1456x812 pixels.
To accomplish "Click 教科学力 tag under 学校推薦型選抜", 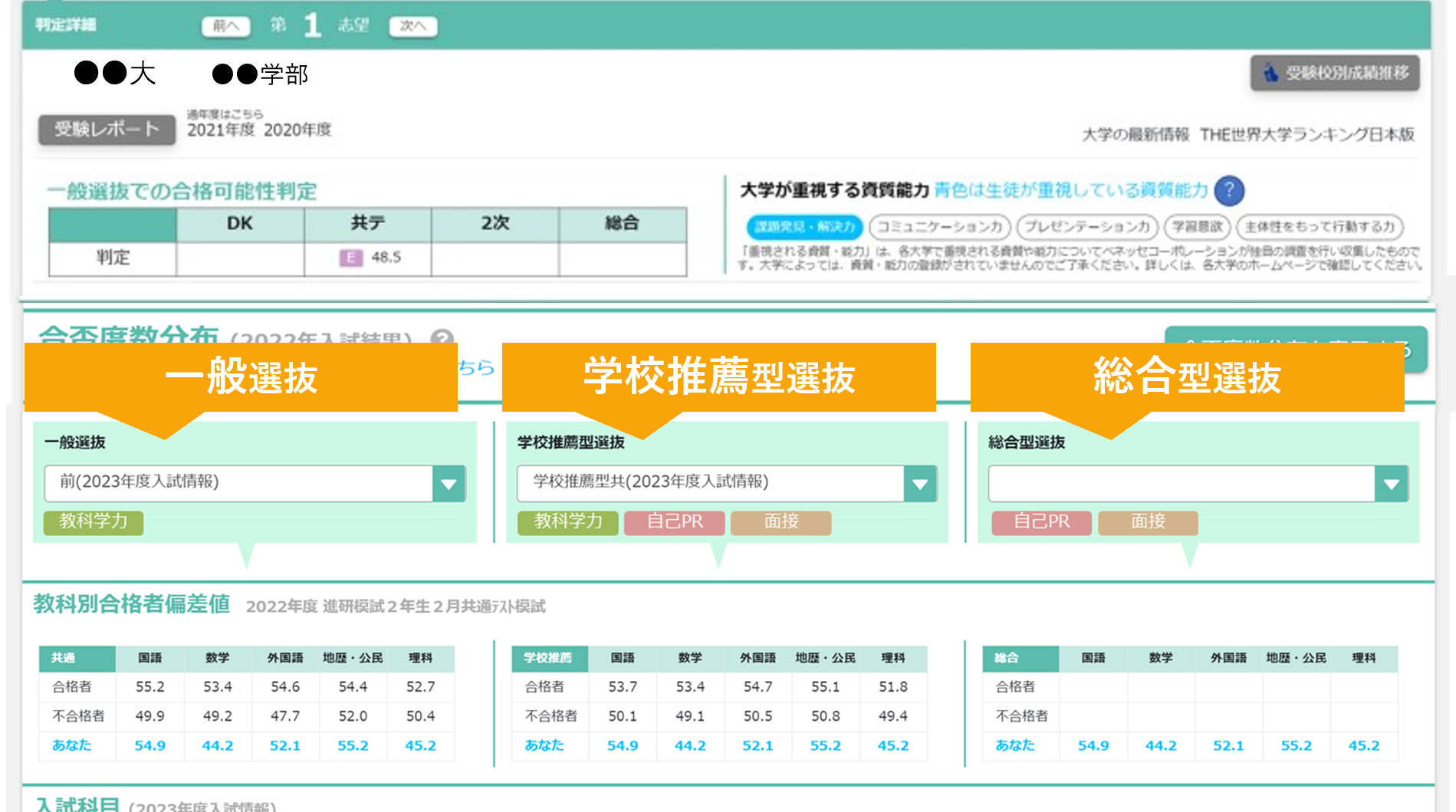I will pos(568,522).
